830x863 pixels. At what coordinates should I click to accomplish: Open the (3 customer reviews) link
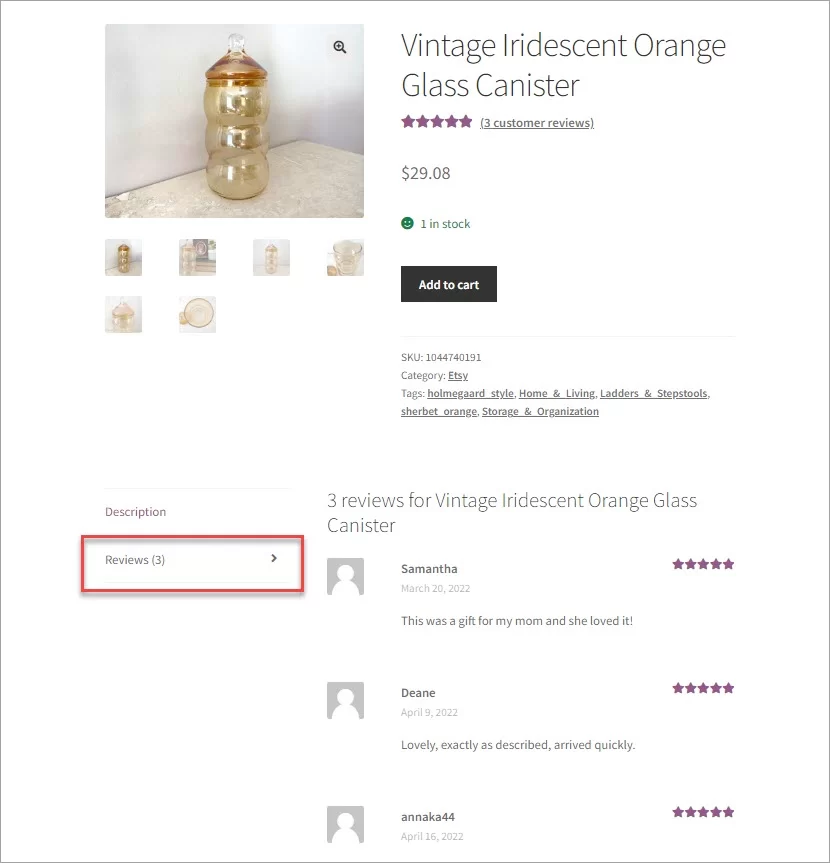coord(536,122)
